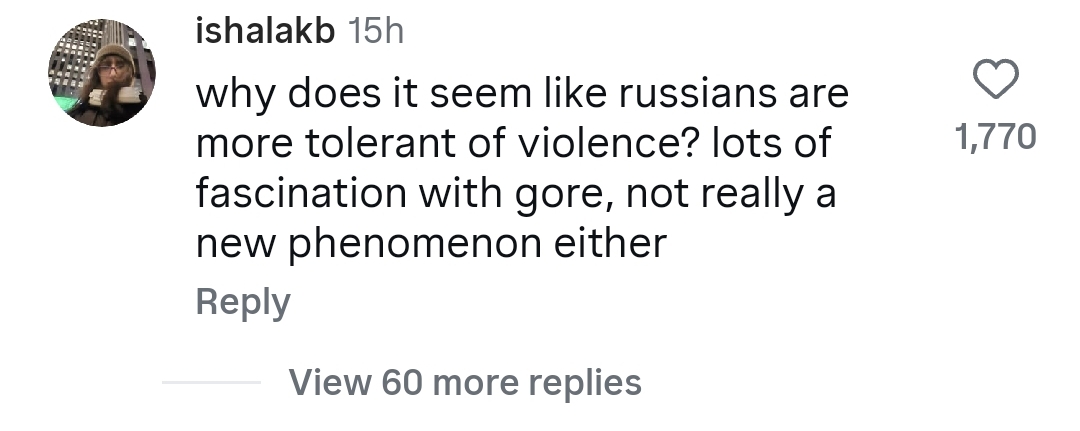
Task: Click the 15h timestamp
Action: (375, 32)
